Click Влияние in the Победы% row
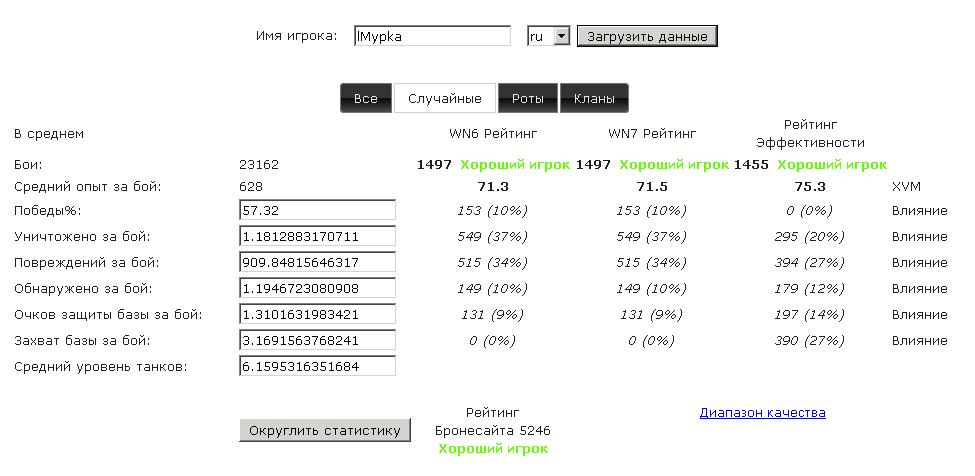Screen dimensions: 975x476 click(x=920, y=211)
